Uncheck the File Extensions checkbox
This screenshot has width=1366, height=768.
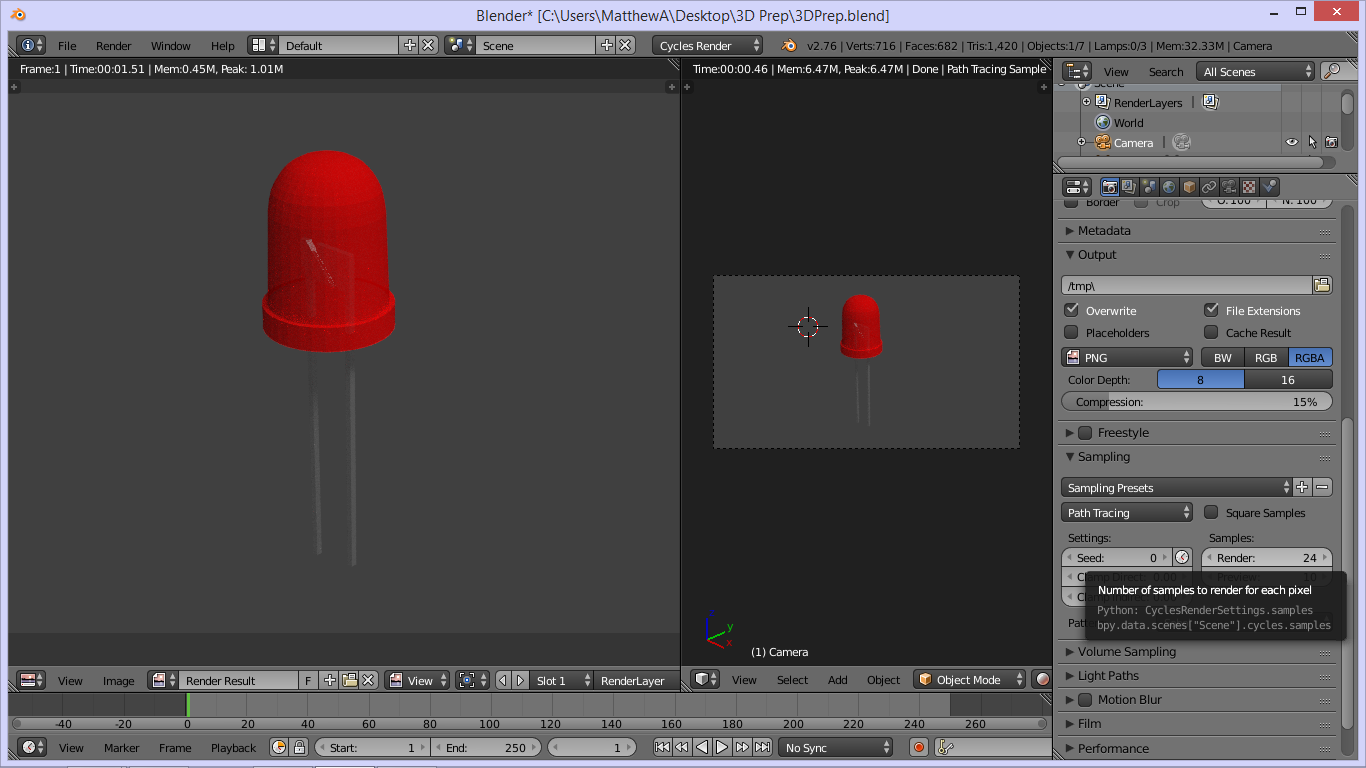[1211, 310]
